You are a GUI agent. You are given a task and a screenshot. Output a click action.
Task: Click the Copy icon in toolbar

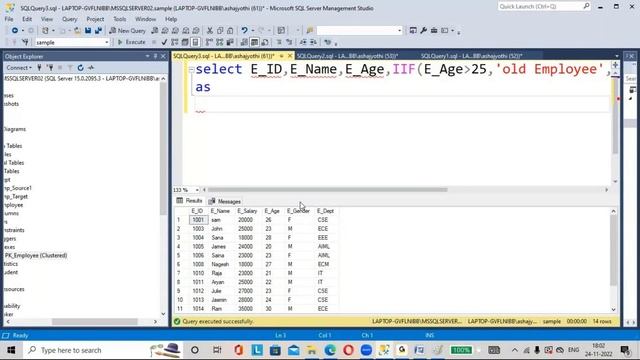220,31
